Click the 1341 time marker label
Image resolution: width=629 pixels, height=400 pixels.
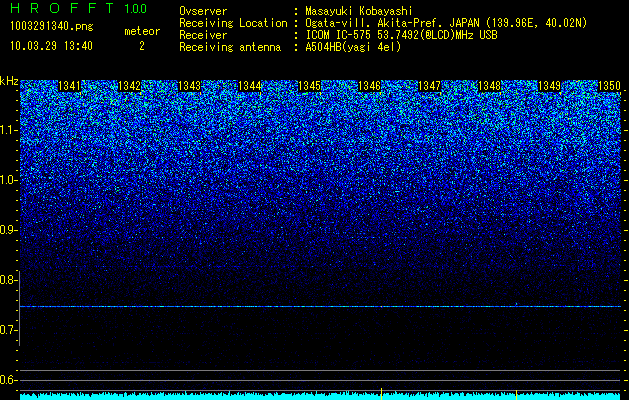tap(69, 86)
